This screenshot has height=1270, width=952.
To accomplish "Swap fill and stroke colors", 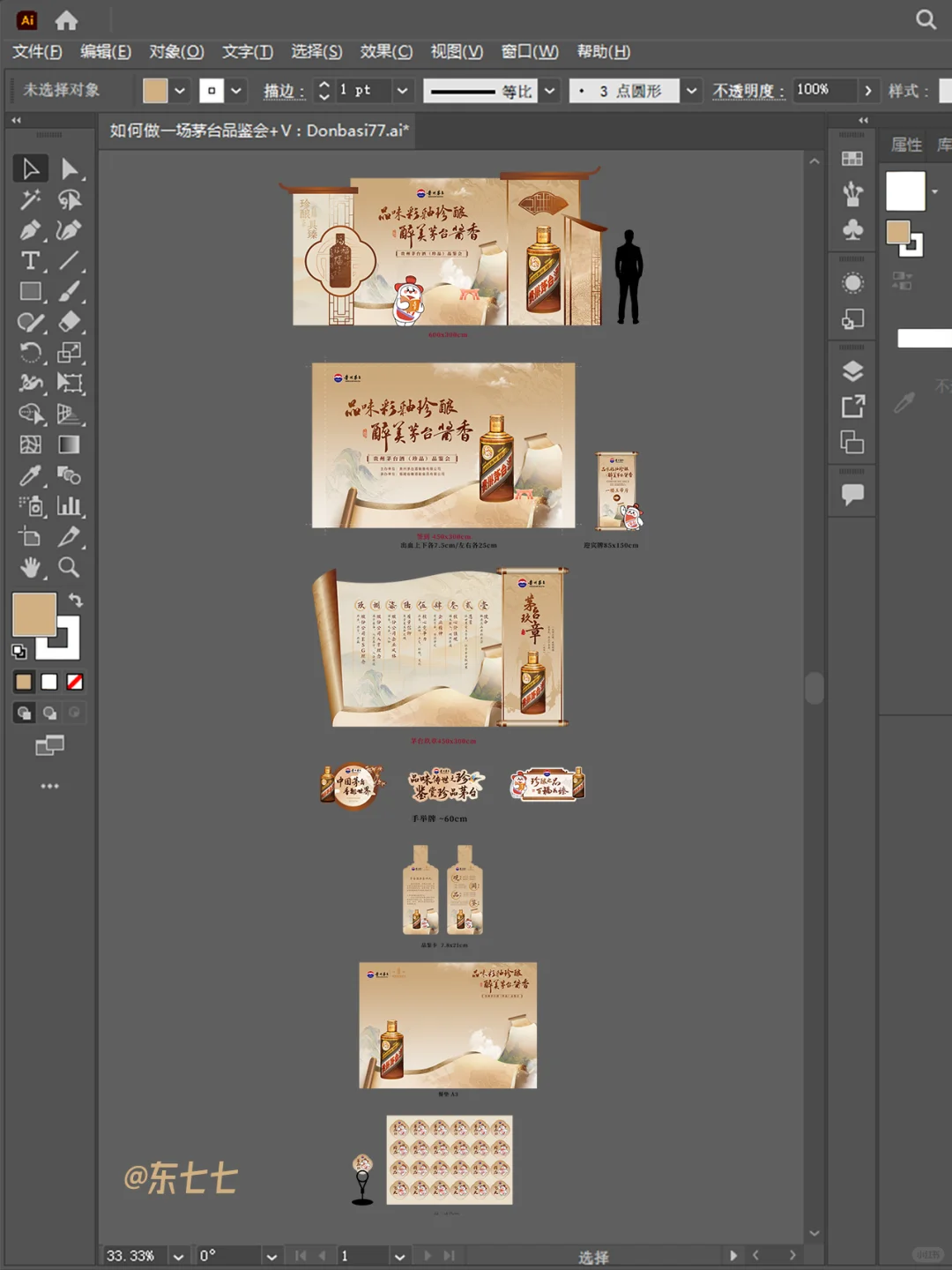I will [x=76, y=601].
